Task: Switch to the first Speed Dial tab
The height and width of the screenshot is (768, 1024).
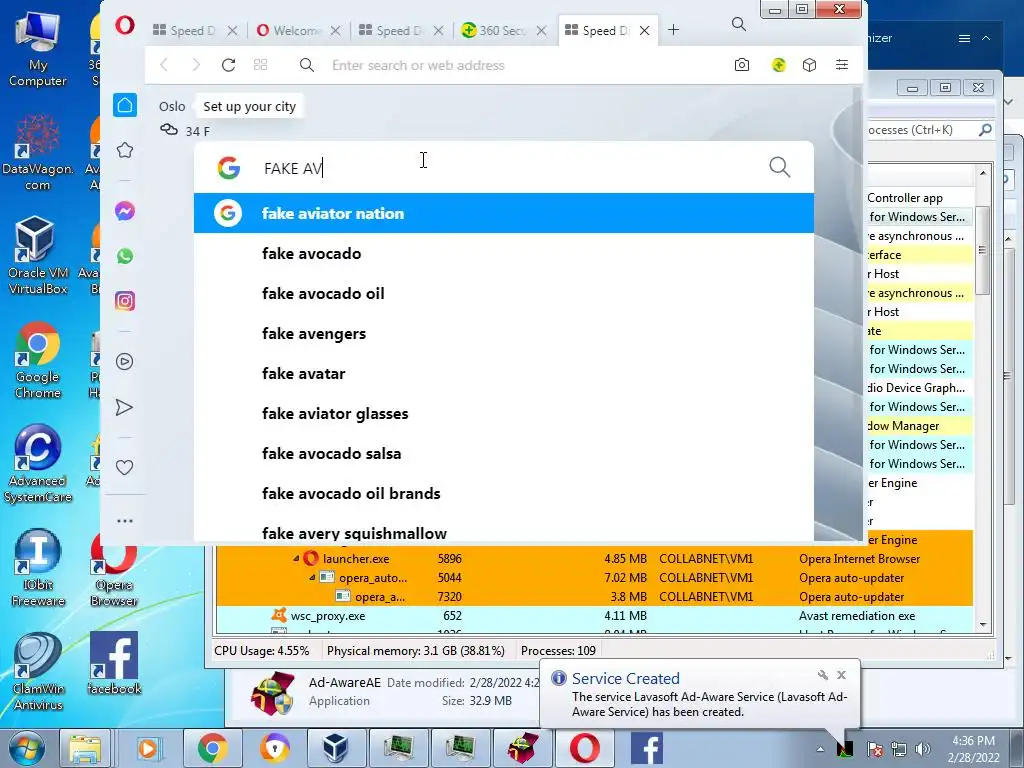Action: (x=193, y=31)
